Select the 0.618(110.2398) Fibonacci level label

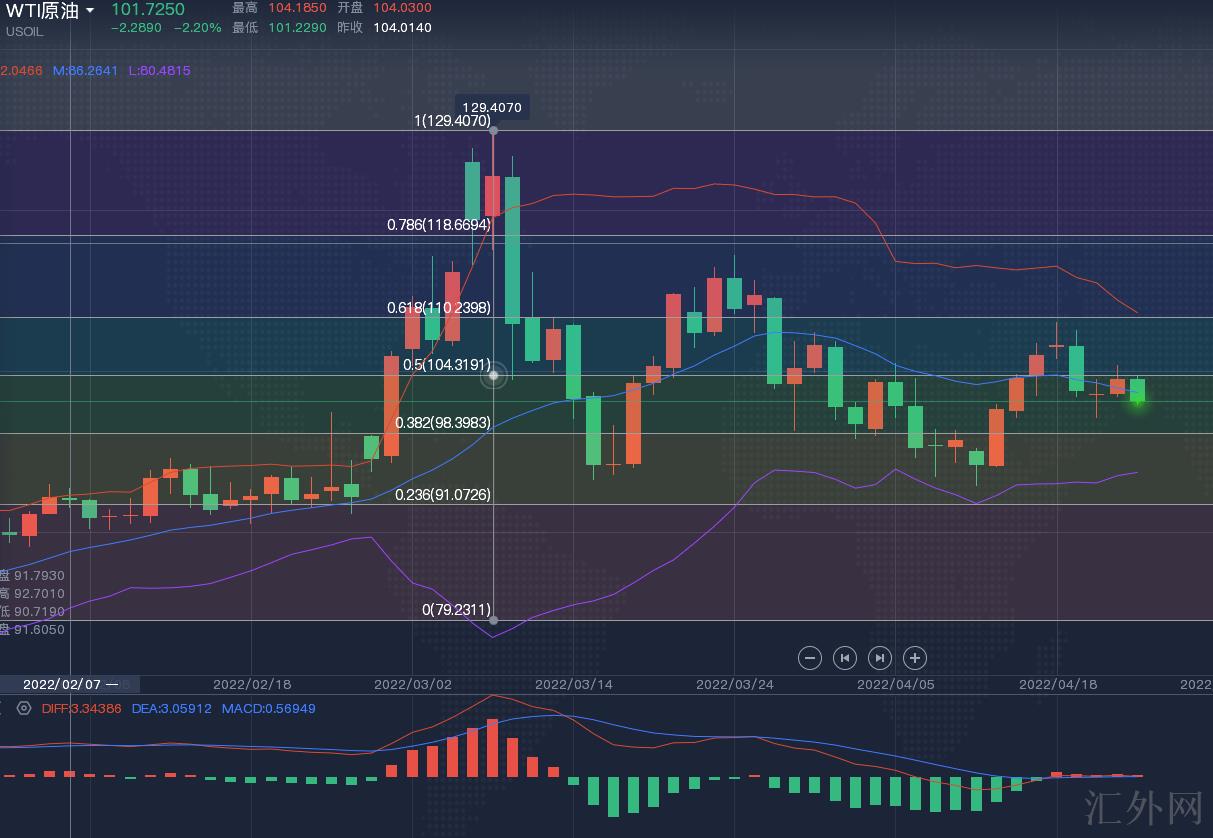(439, 308)
